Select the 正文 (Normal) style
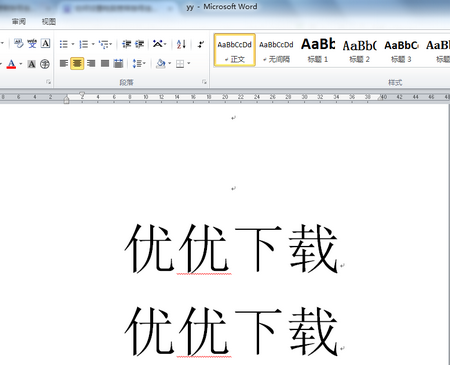 pos(235,50)
